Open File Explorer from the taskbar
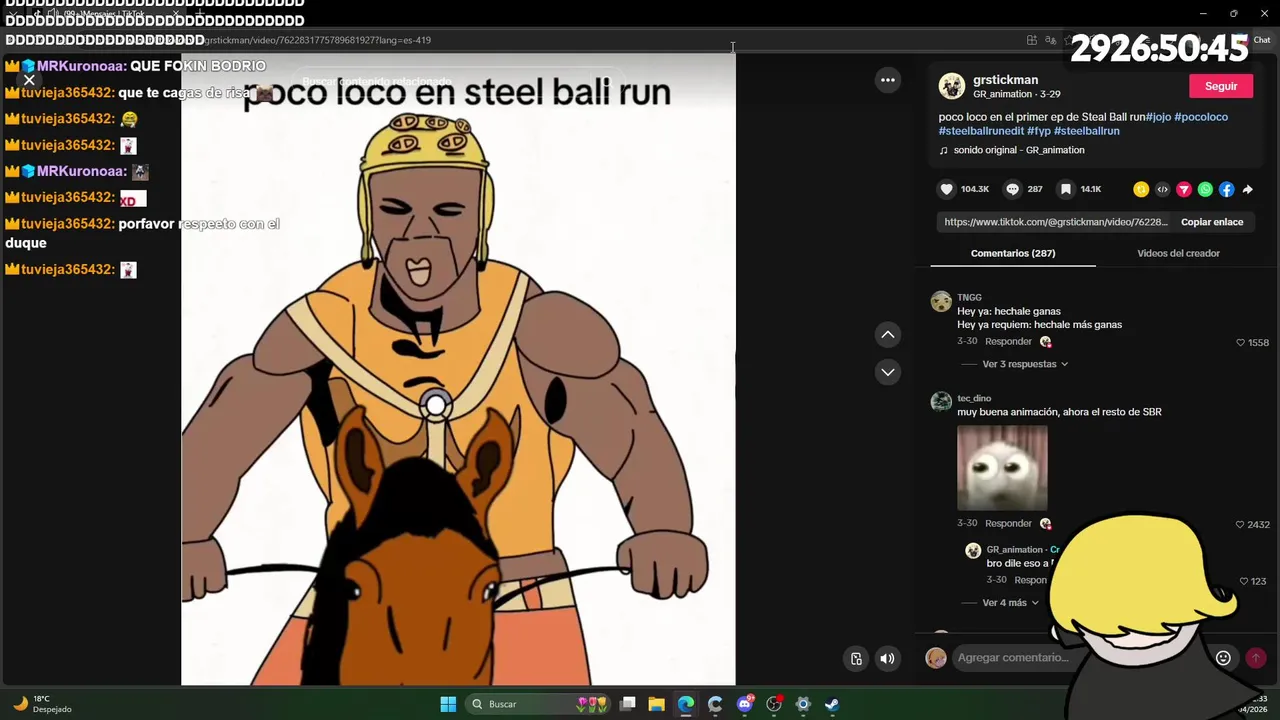 click(x=656, y=704)
